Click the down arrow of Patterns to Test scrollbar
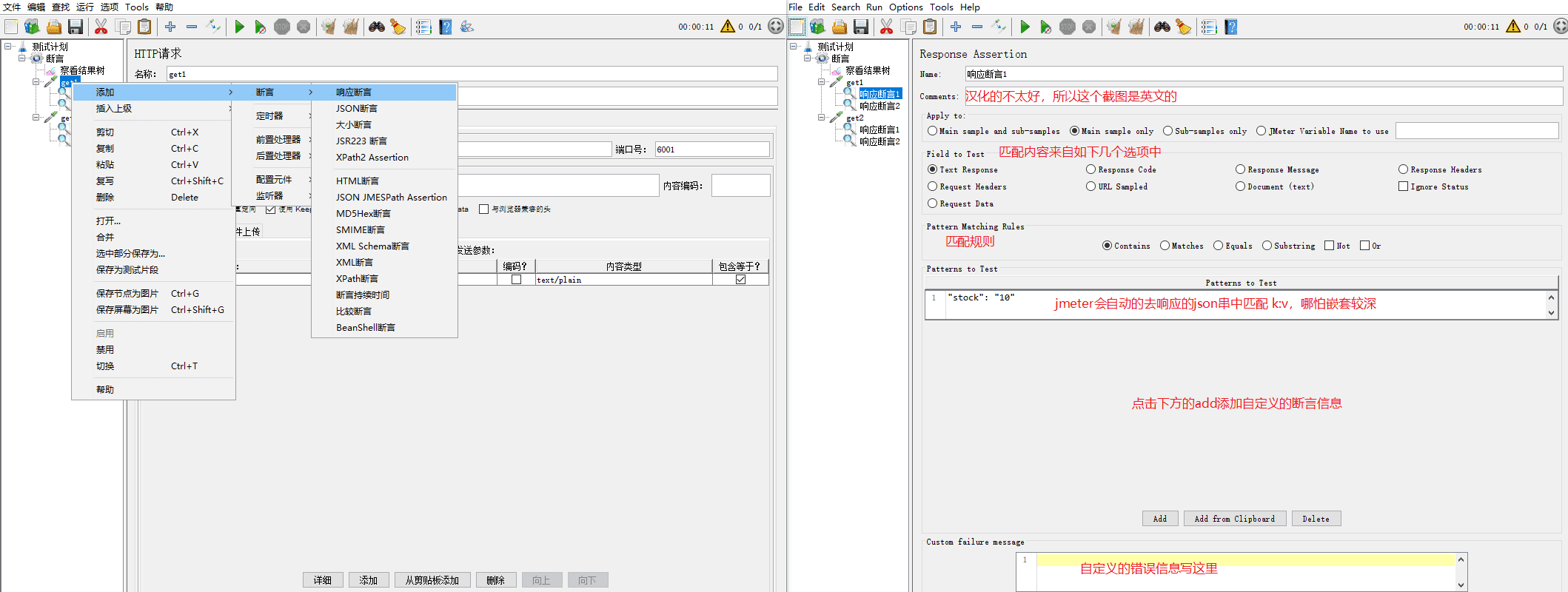Viewport: 1568px width, 592px height. [1551, 313]
